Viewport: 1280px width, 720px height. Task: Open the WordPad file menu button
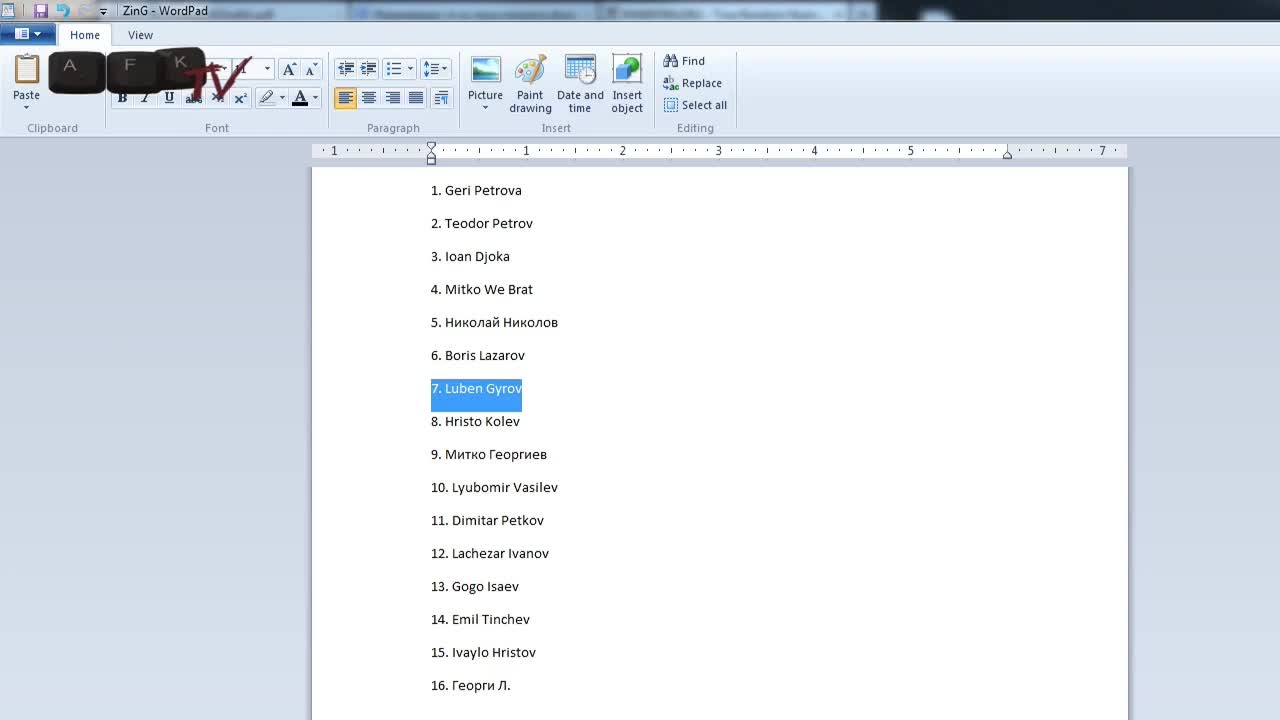28,34
